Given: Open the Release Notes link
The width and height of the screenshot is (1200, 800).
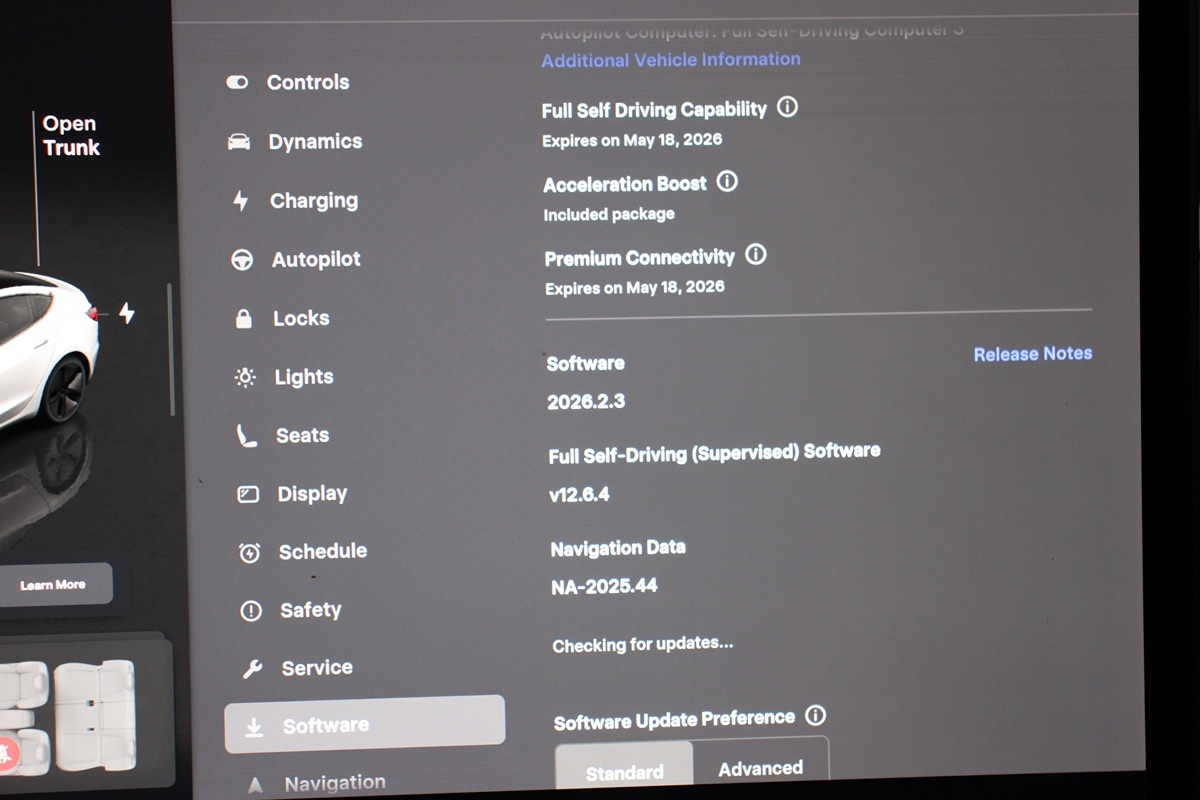Looking at the screenshot, I should coord(1032,354).
